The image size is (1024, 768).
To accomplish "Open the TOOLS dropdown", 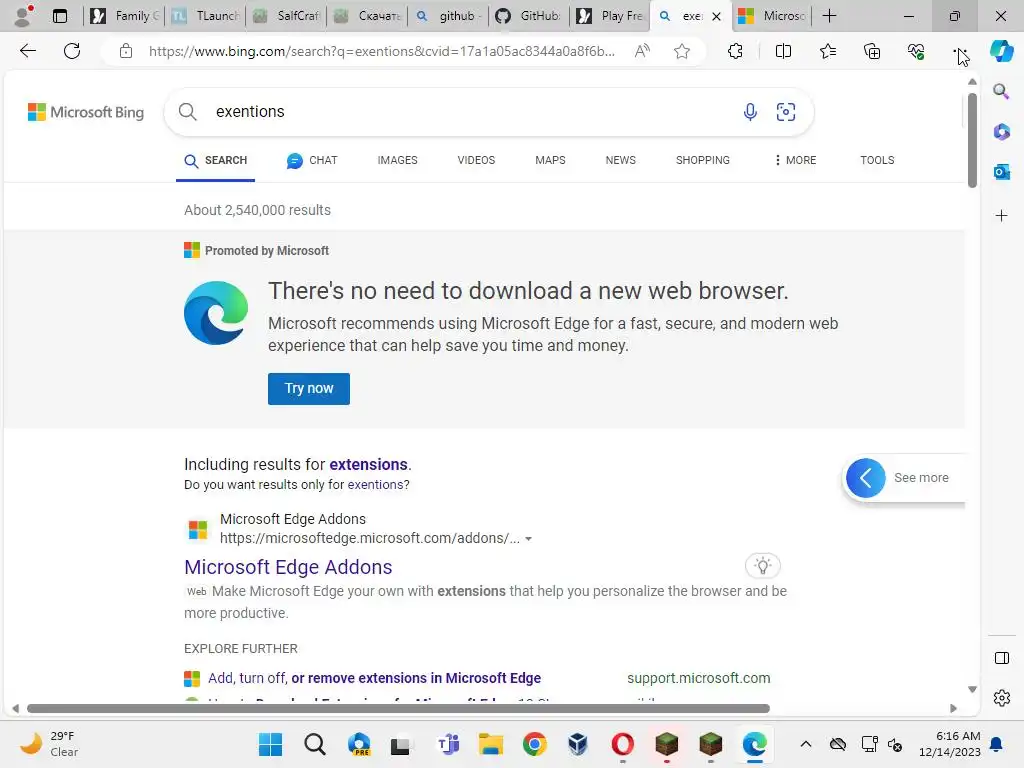I will pos(877,160).
